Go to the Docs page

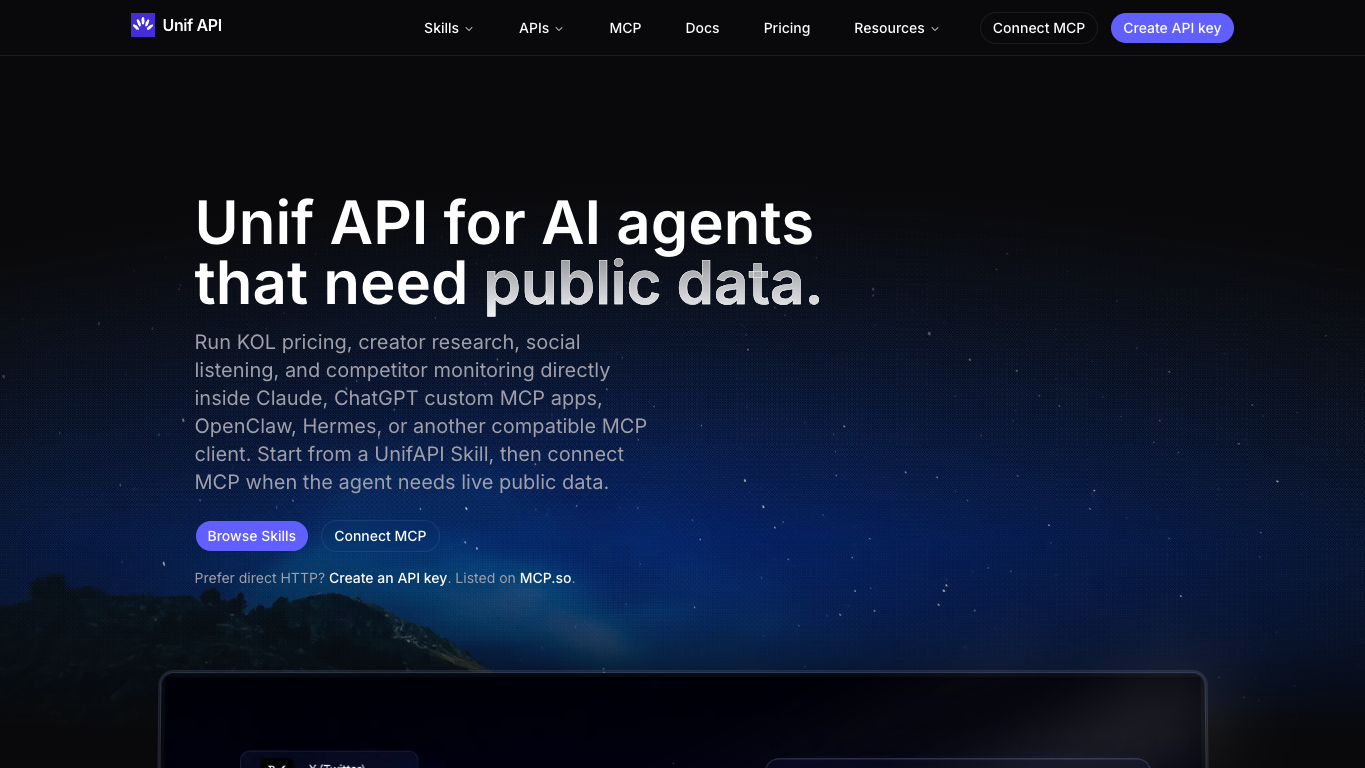click(x=702, y=28)
